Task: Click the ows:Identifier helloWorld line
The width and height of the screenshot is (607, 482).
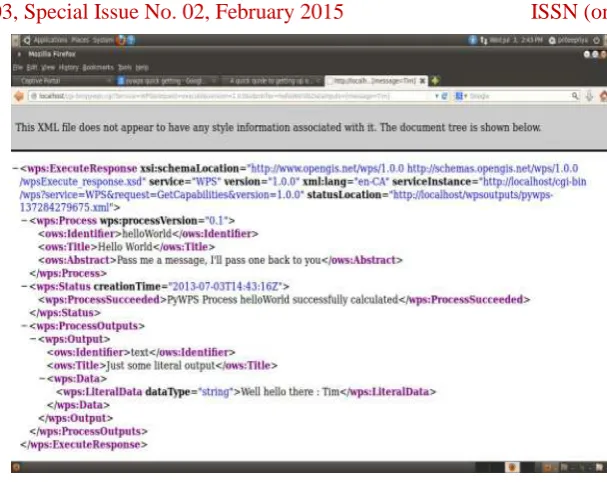Action: (x=148, y=234)
